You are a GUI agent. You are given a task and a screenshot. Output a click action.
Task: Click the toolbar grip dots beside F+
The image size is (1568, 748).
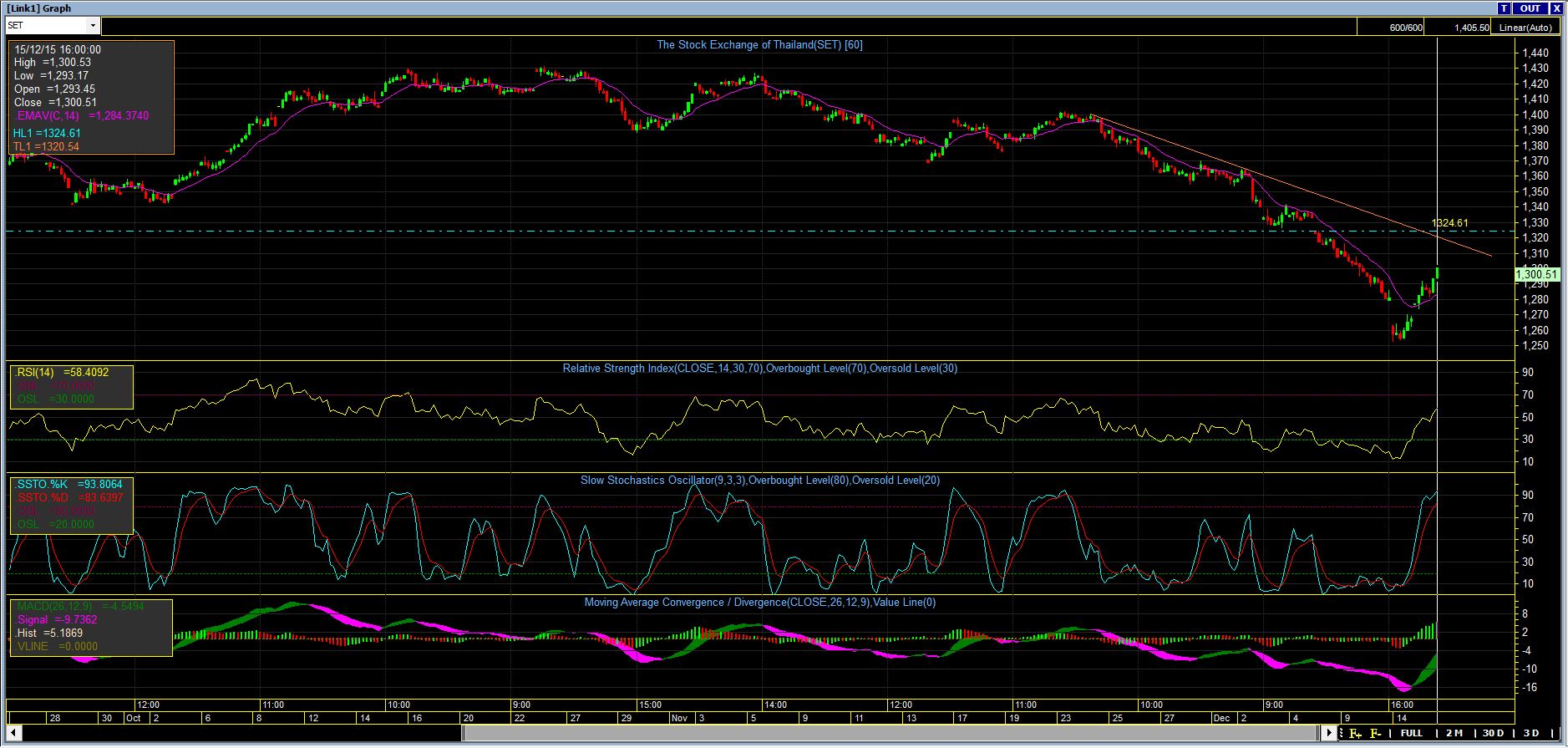(x=1342, y=733)
